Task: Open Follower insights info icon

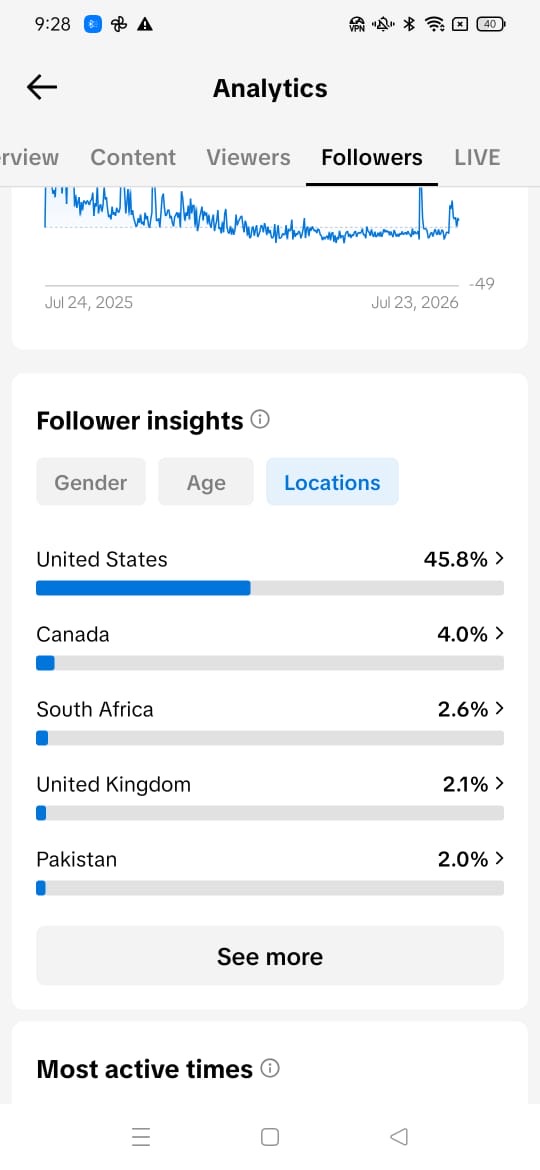Action: [x=260, y=419]
